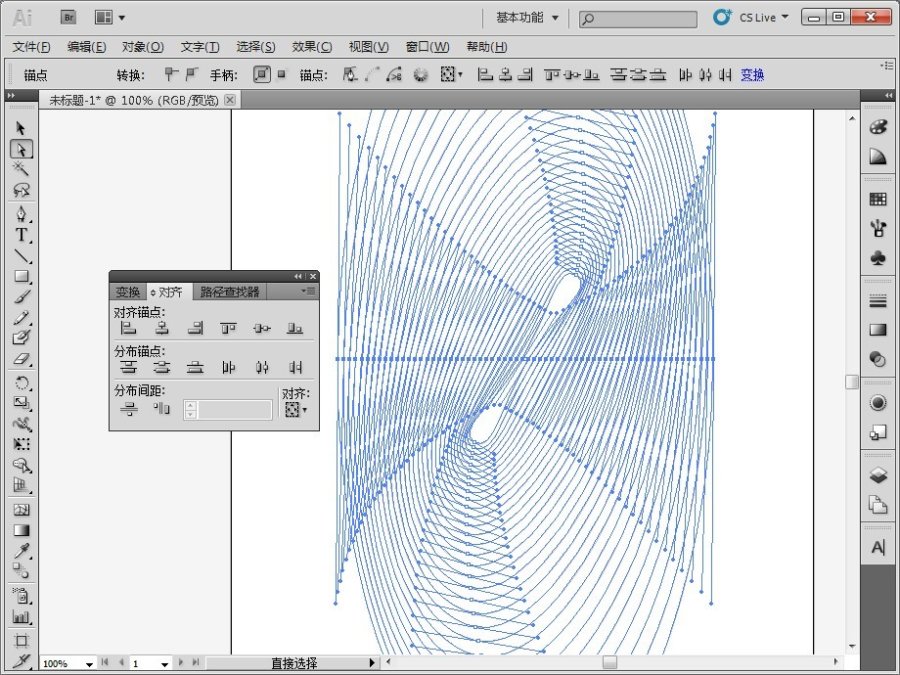Image resolution: width=900 pixels, height=675 pixels.
Task: Open the 基本功能 workspace switcher
Action: (526, 18)
